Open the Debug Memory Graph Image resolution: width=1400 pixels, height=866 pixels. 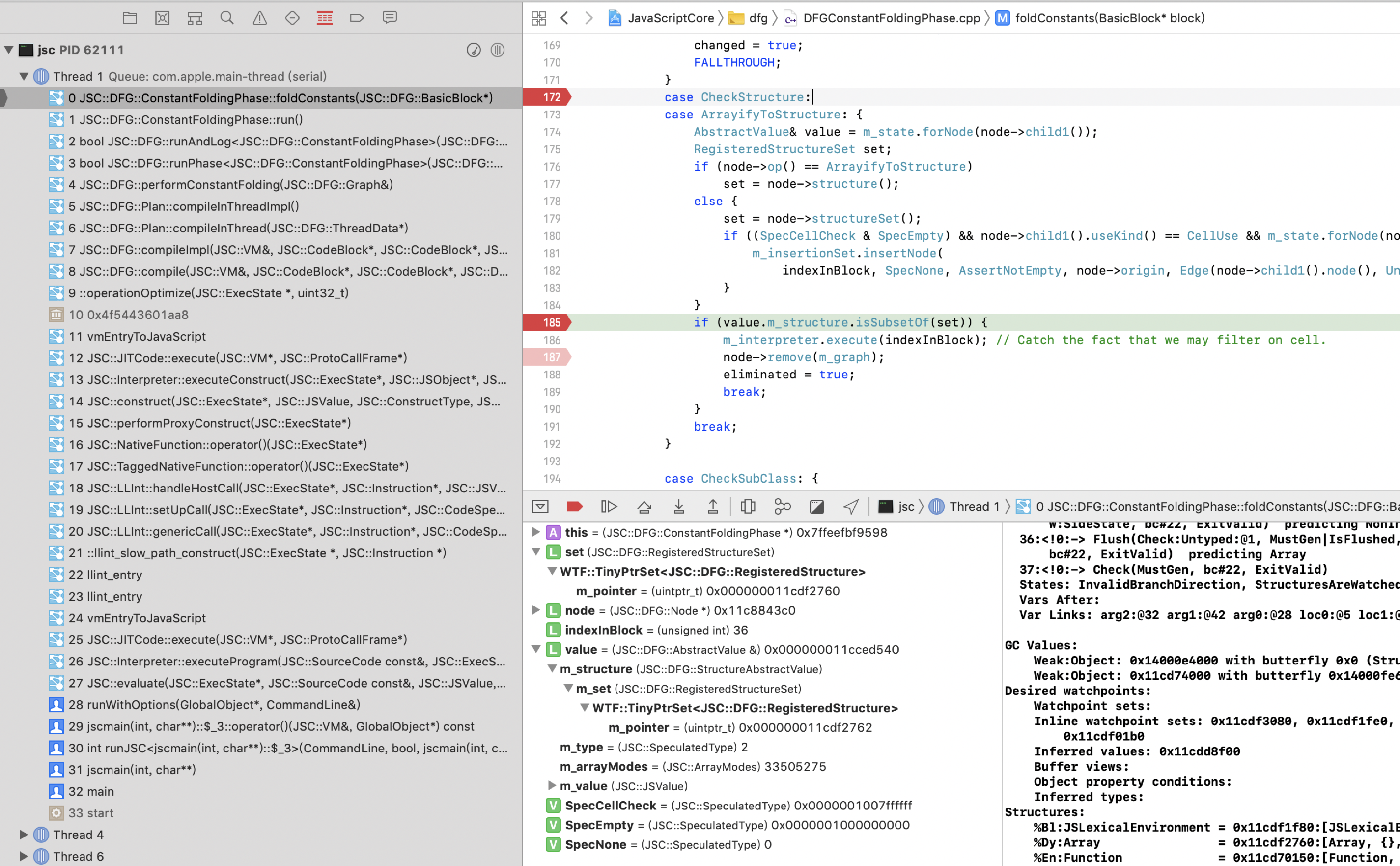pos(782,506)
